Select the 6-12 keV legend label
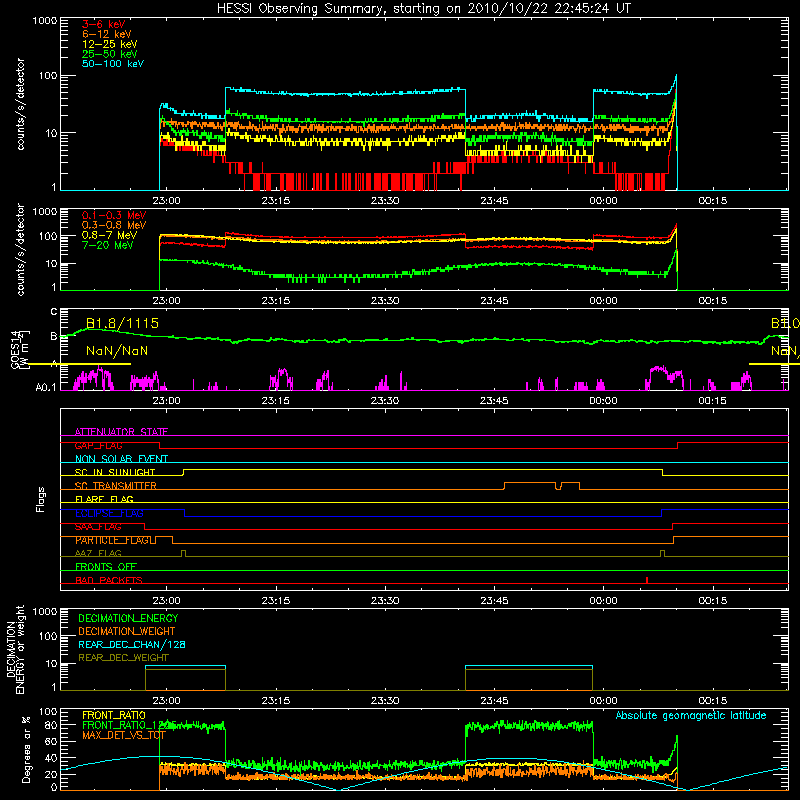Image resolution: width=800 pixels, height=800 pixels. pyautogui.click(x=107, y=34)
